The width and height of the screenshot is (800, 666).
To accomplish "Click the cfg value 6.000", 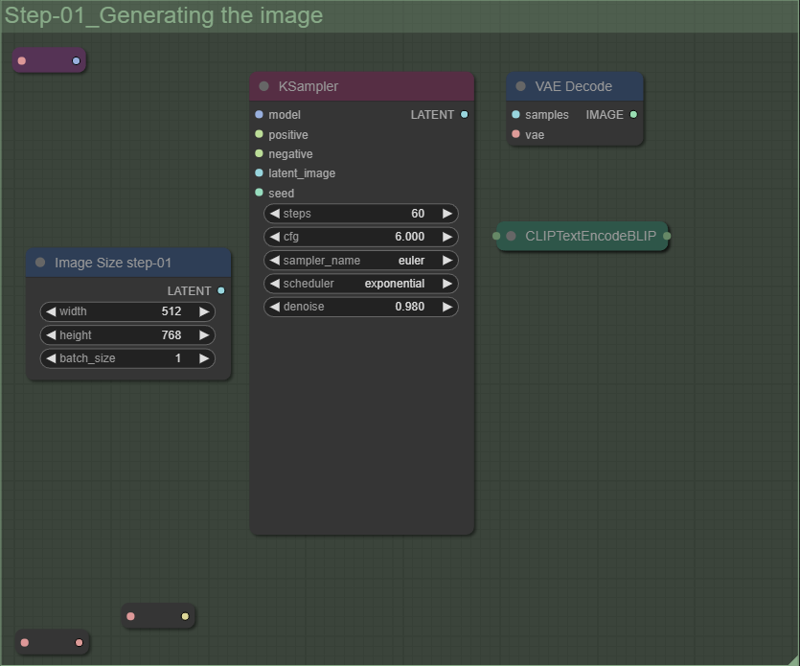I will (409, 237).
